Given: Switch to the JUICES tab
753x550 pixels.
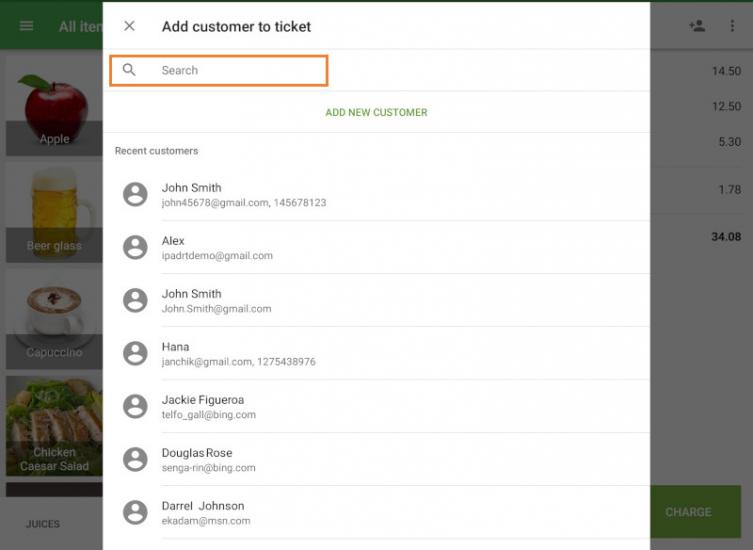Looking at the screenshot, I should pyautogui.click(x=43, y=524).
